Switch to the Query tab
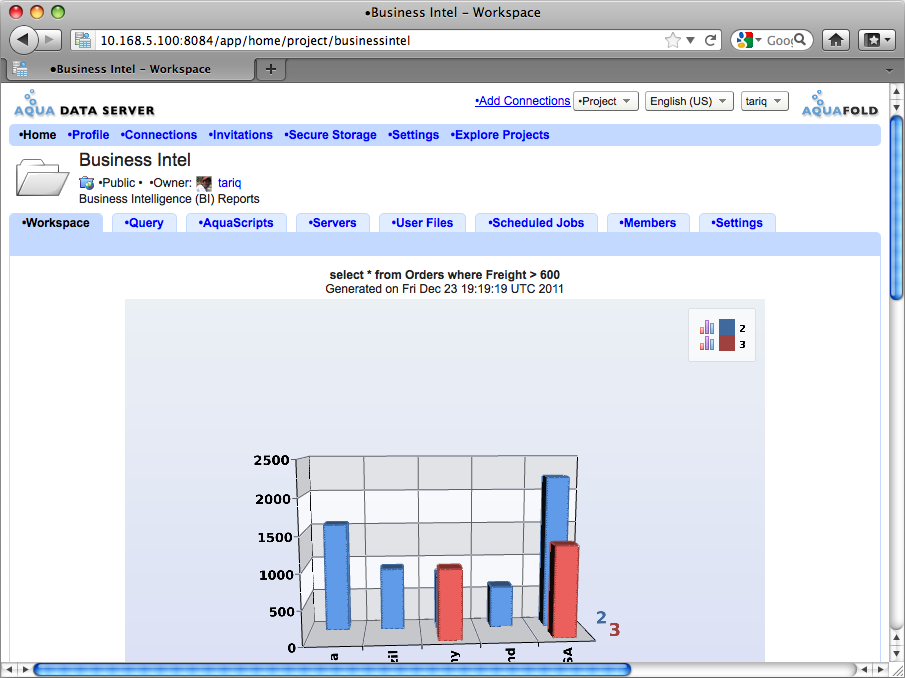This screenshot has height=678, width=905. coord(144,223)
